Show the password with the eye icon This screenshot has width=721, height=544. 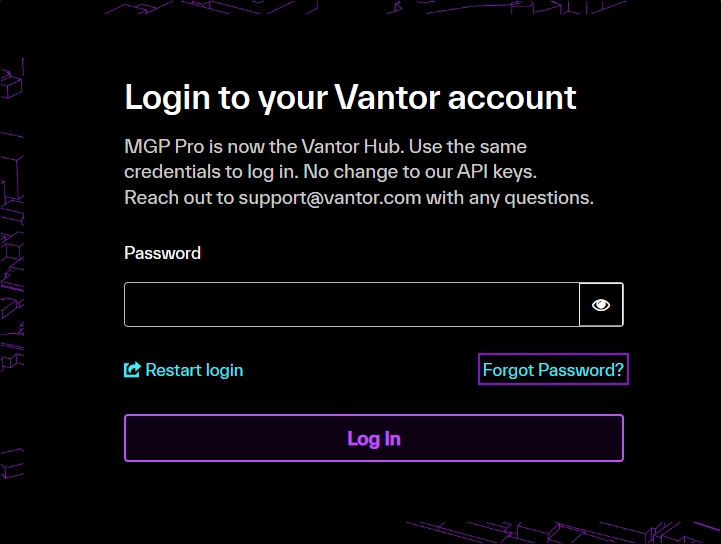point(601,305)
